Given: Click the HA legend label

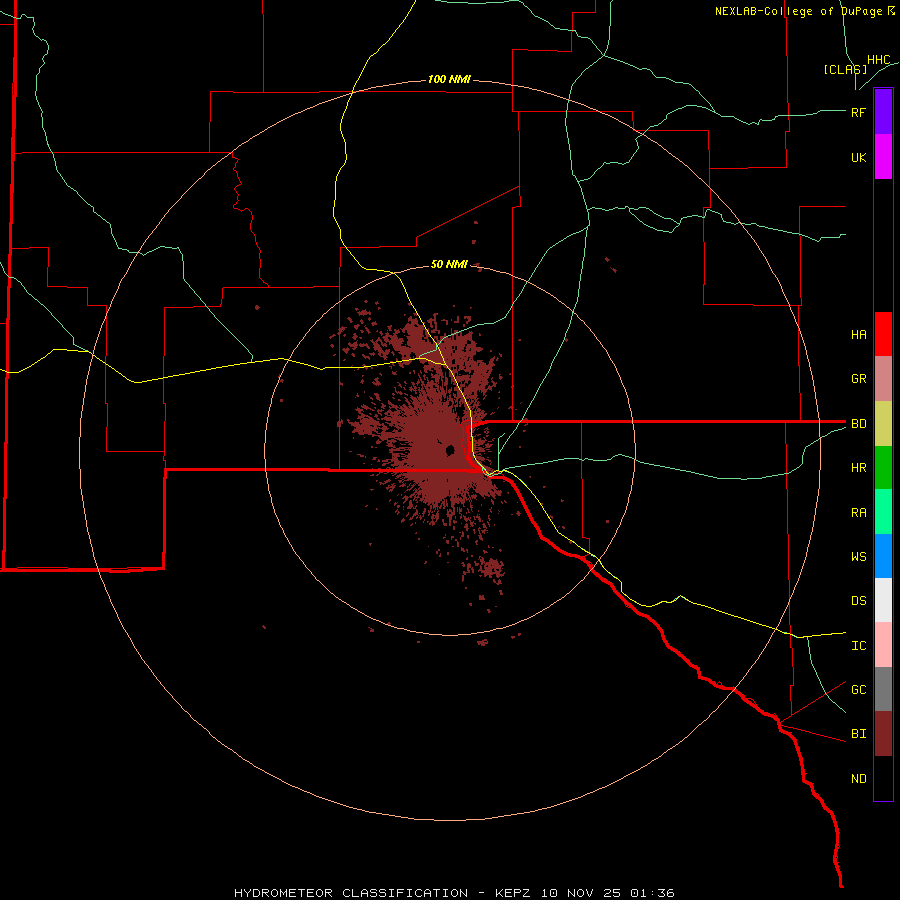Looking at the screenshot, I should coord(858,335).
